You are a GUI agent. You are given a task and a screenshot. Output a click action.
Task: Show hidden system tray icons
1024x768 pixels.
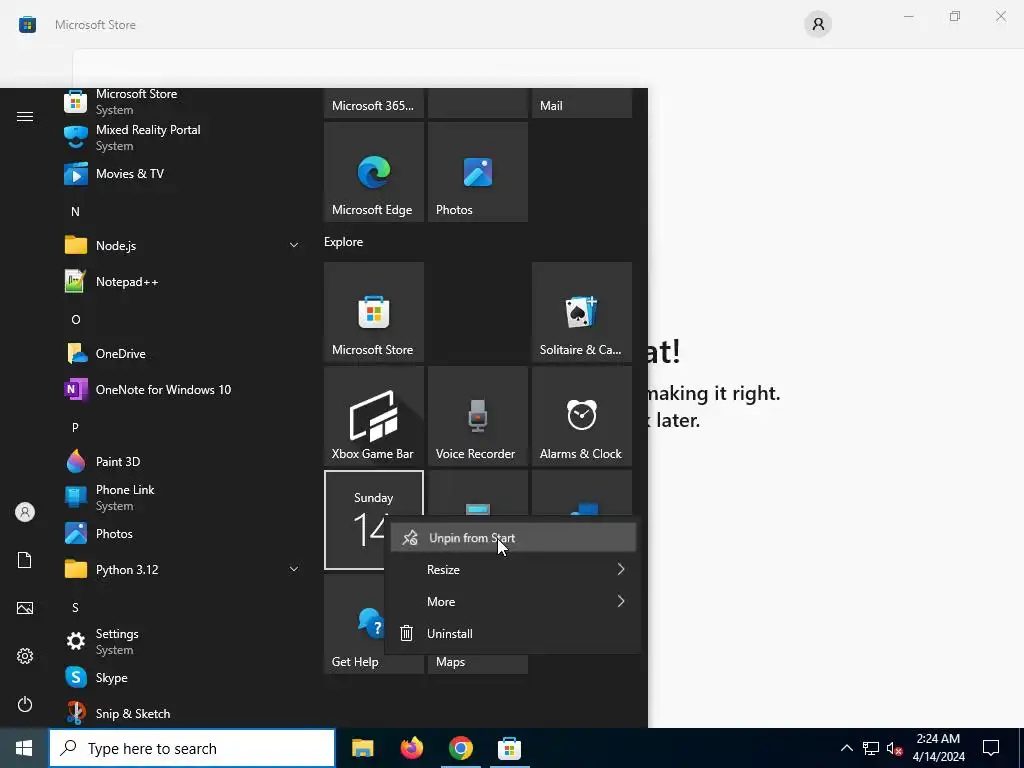[846, 748]
